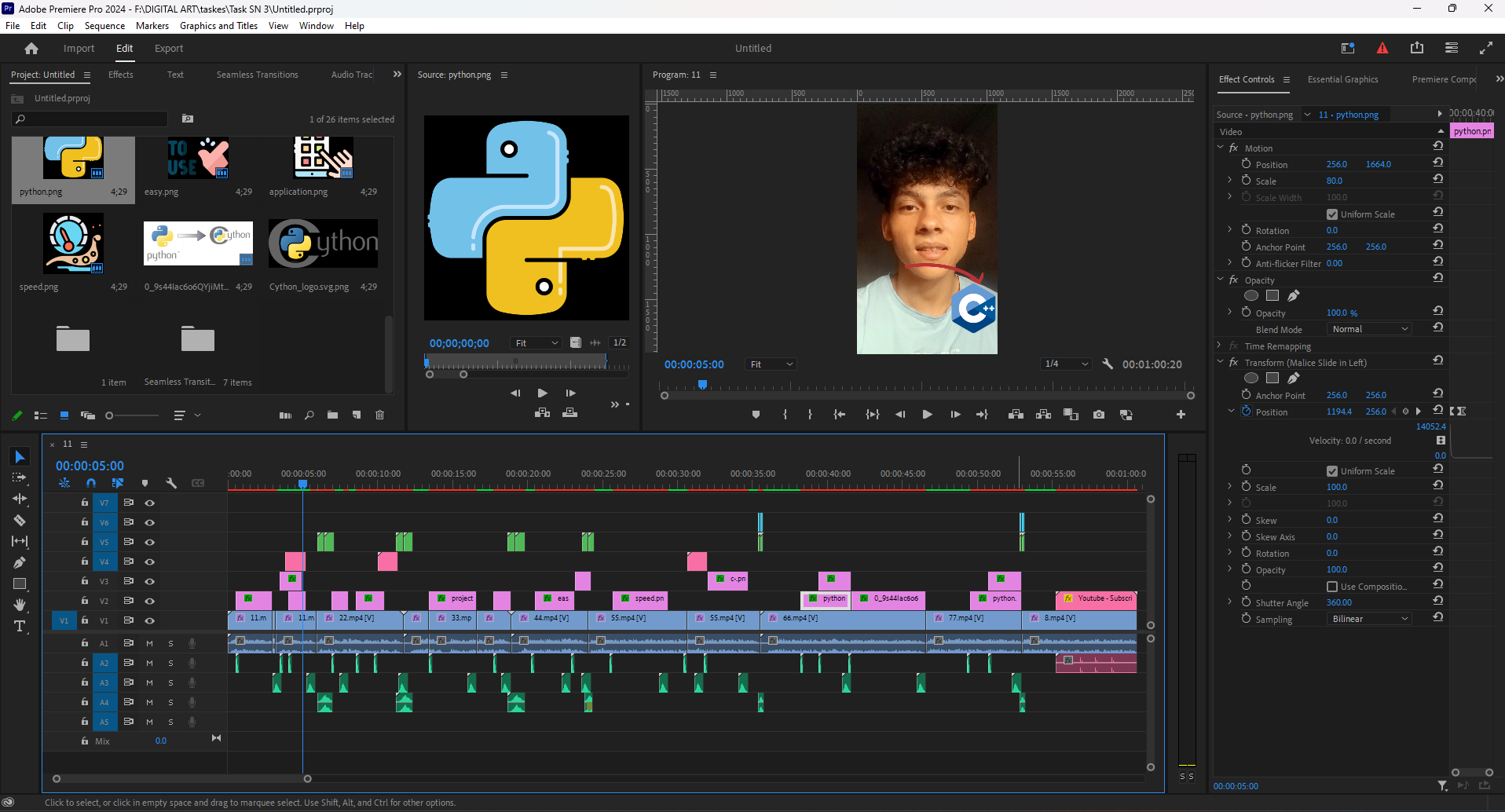Image resolution: width=1505 pixels, height=812 pixels.
Task: Uncheck Uniform Scale under Motion
Action: 1332,214
